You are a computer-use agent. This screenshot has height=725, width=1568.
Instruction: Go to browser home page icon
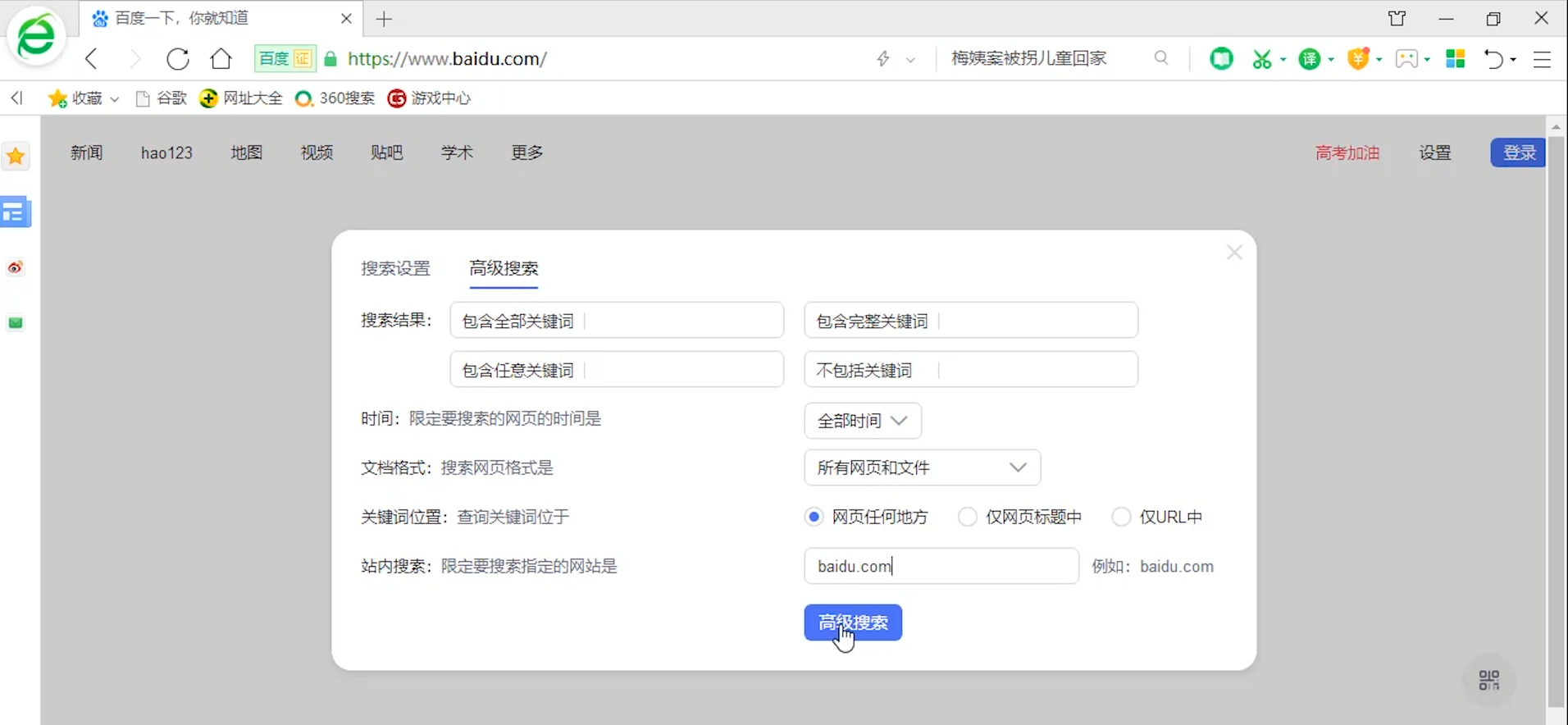221,59
